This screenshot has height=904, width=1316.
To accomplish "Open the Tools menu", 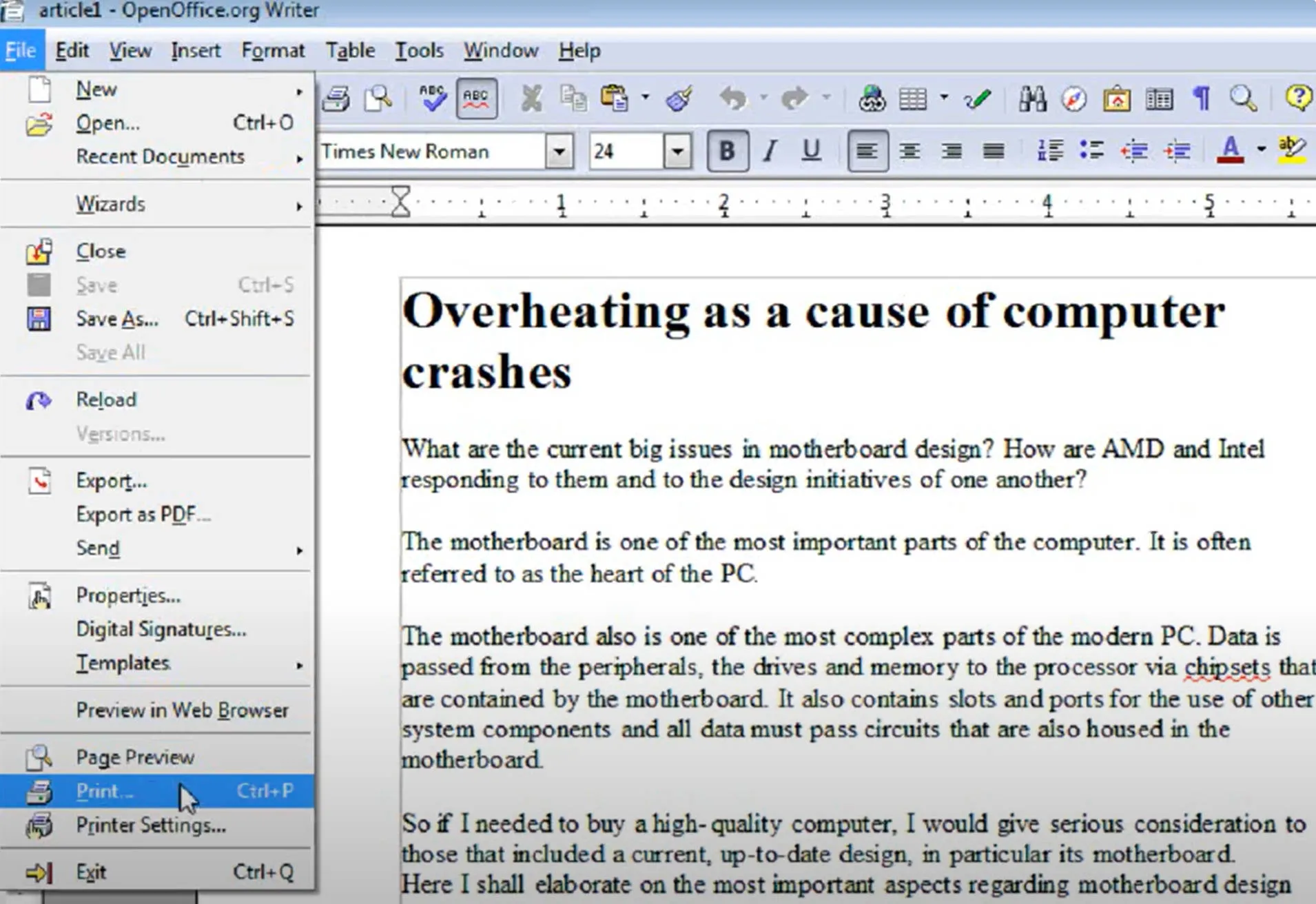I will point(419,50).
